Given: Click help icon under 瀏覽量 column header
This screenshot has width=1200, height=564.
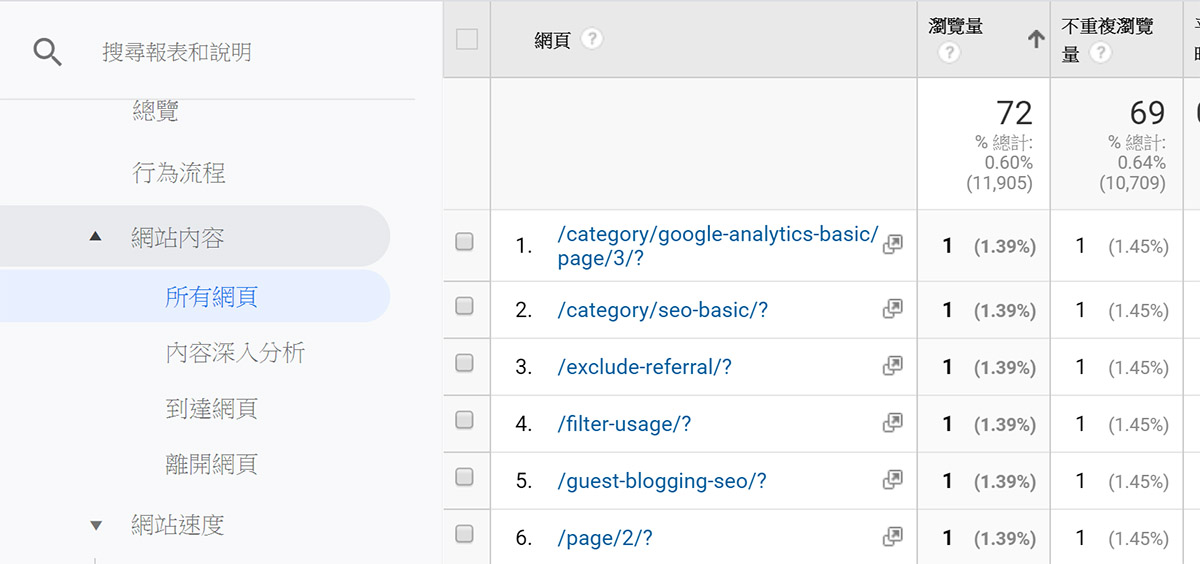Looking at the screenshot, I should pos(949,53).
